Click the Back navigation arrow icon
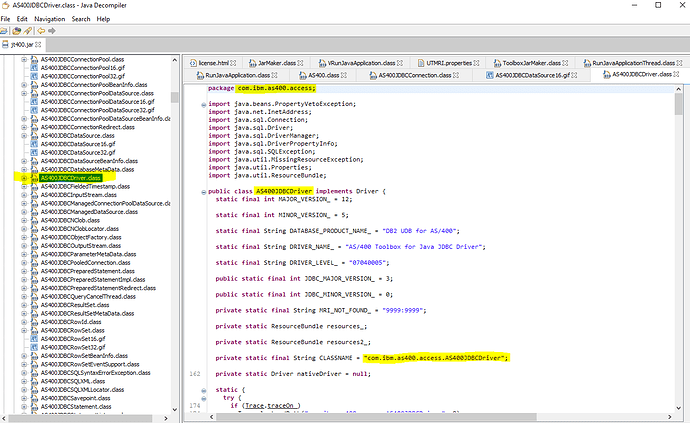Image resolution: width=690 pixels, height=423 pixels. pyautogui.click(x=41, y=31)
